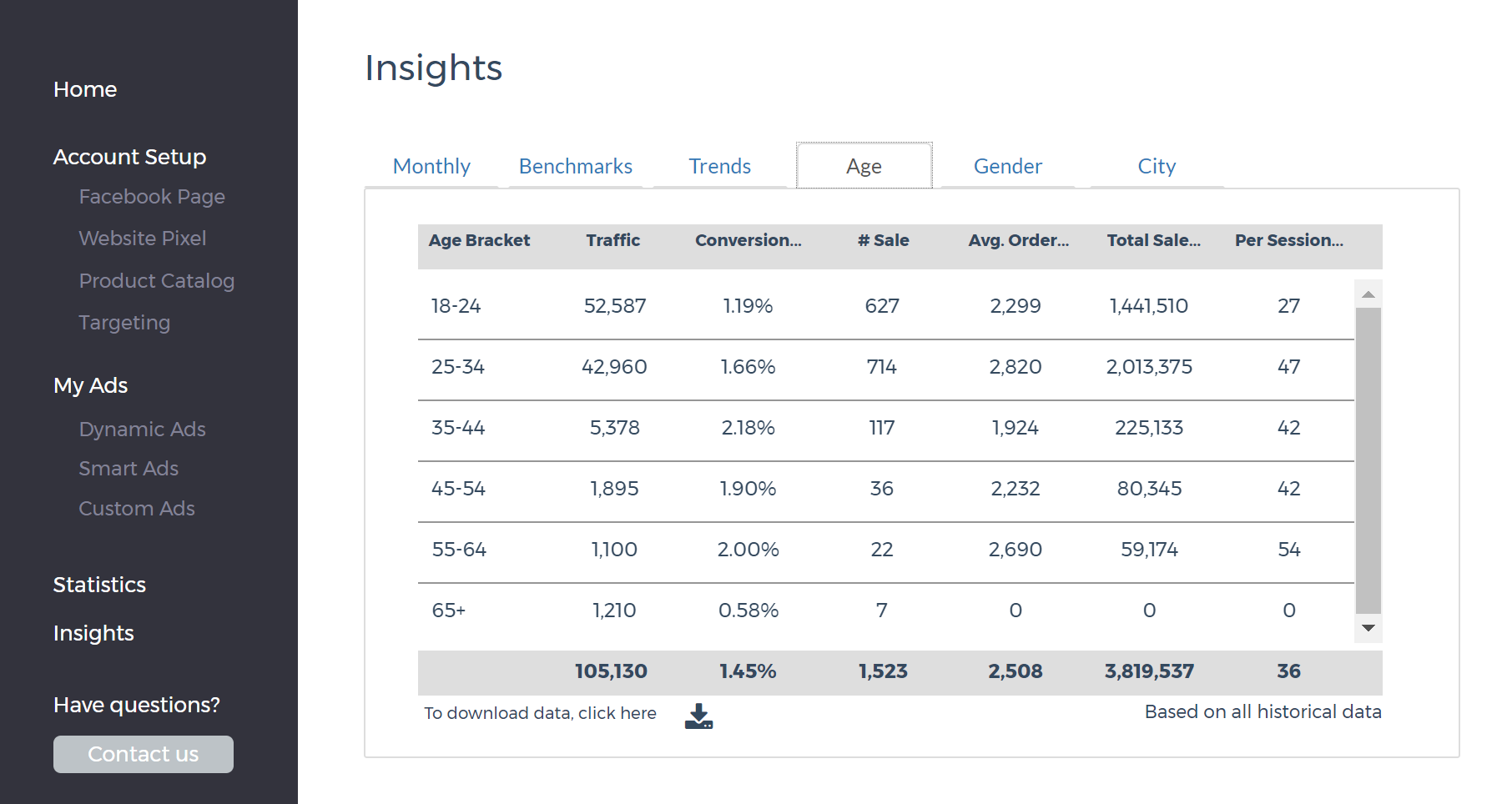
Task: View the City tab
Action: pos(1156,166)
